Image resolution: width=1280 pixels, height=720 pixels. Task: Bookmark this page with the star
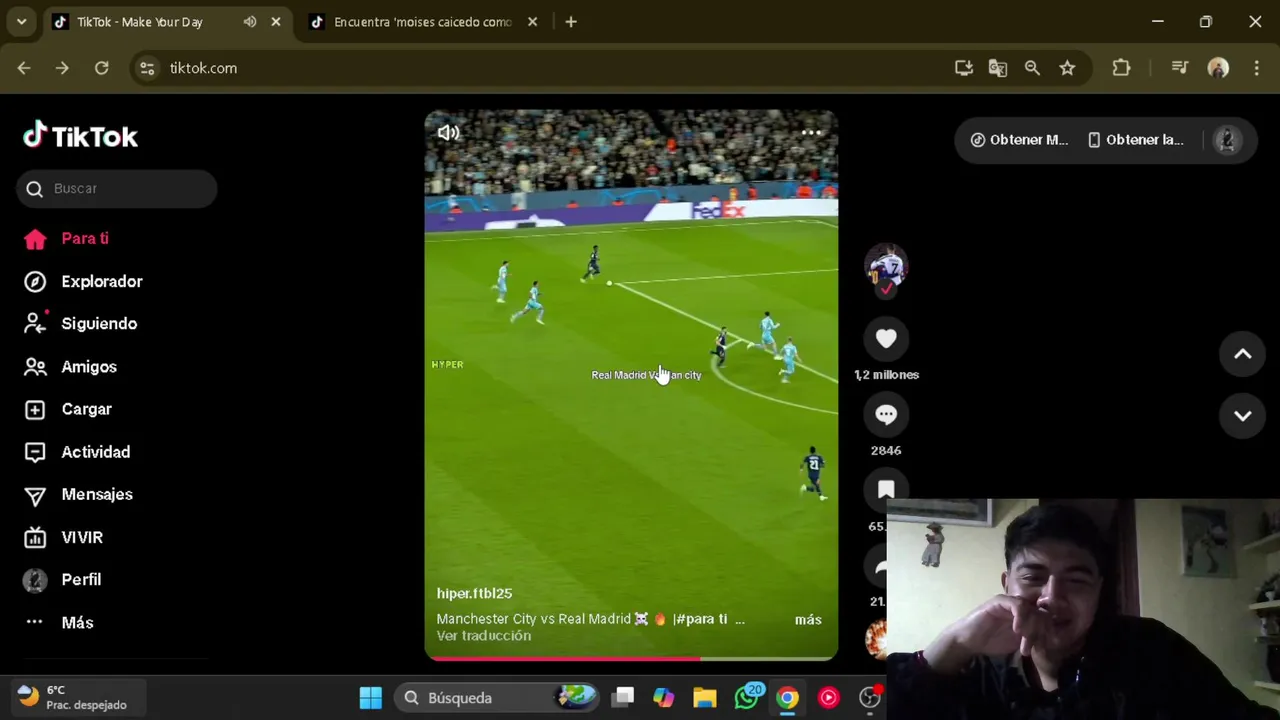click(1067, 68)
